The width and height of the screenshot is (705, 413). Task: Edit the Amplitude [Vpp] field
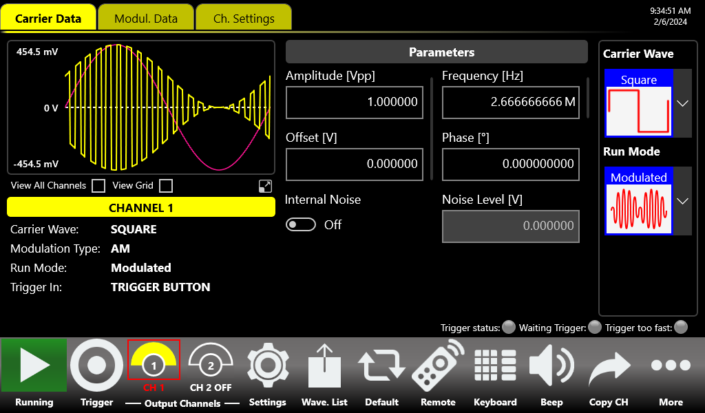[354, 102]
